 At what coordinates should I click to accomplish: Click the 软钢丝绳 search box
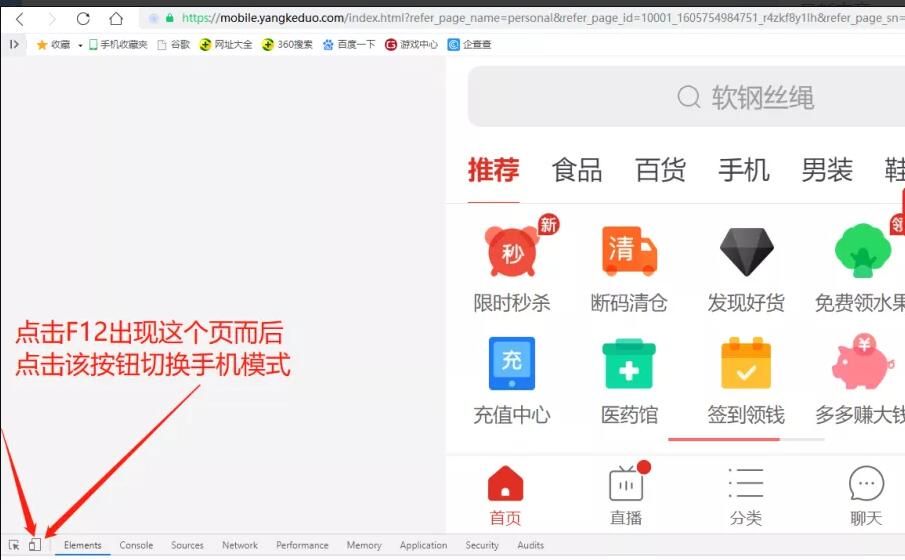700,97
